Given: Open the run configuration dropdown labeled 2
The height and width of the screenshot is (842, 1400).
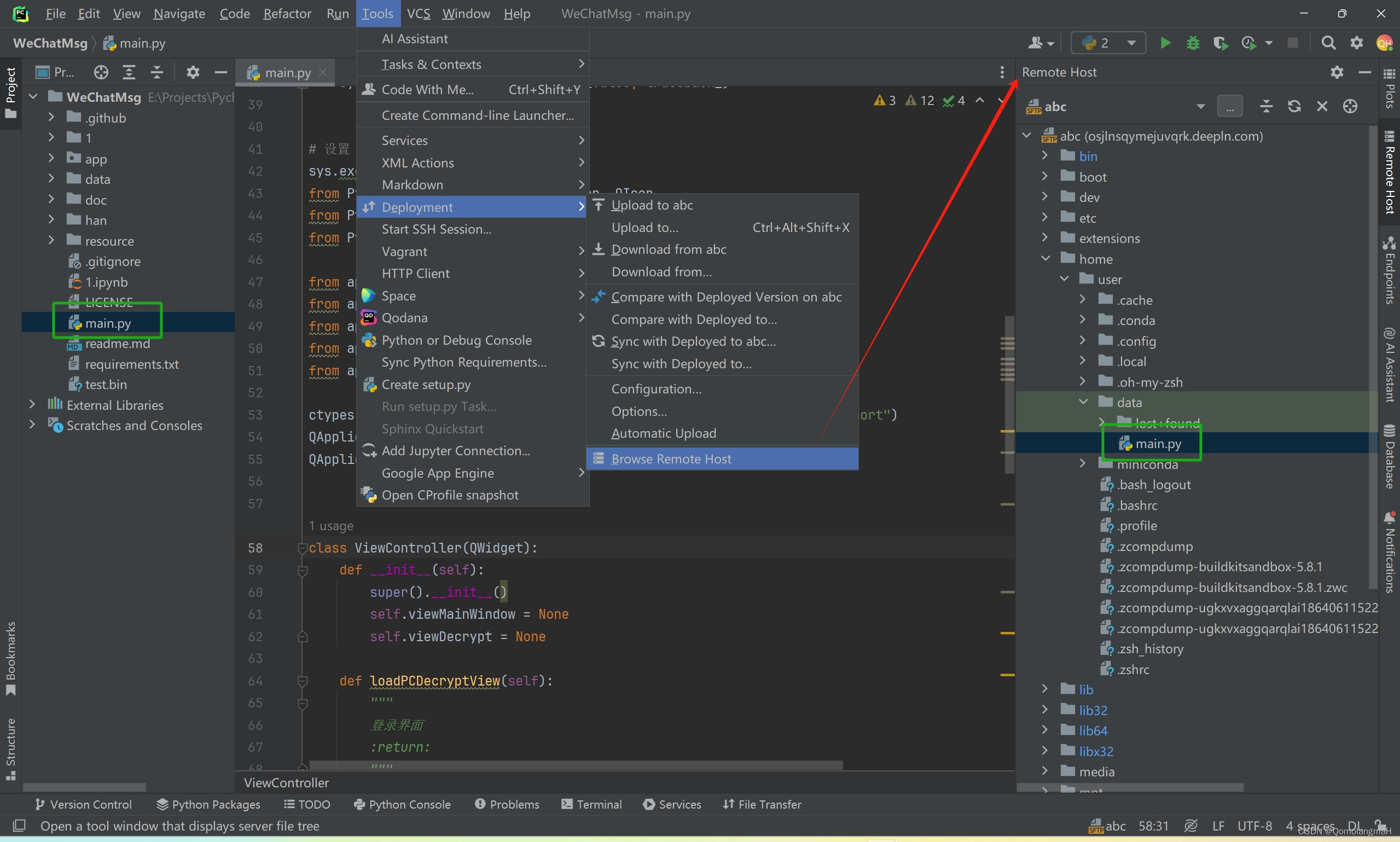Looking at the screenshot, I should click(x=1108, y=43).
